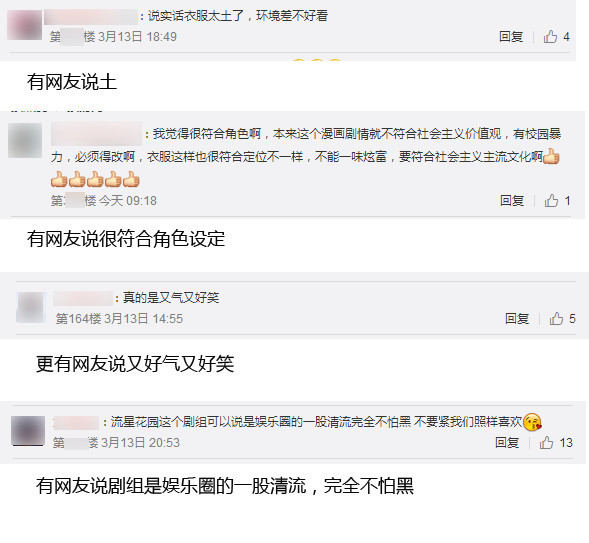
Task: Open username of the 09:18 commenter
Action: click(x=97, y=134)
